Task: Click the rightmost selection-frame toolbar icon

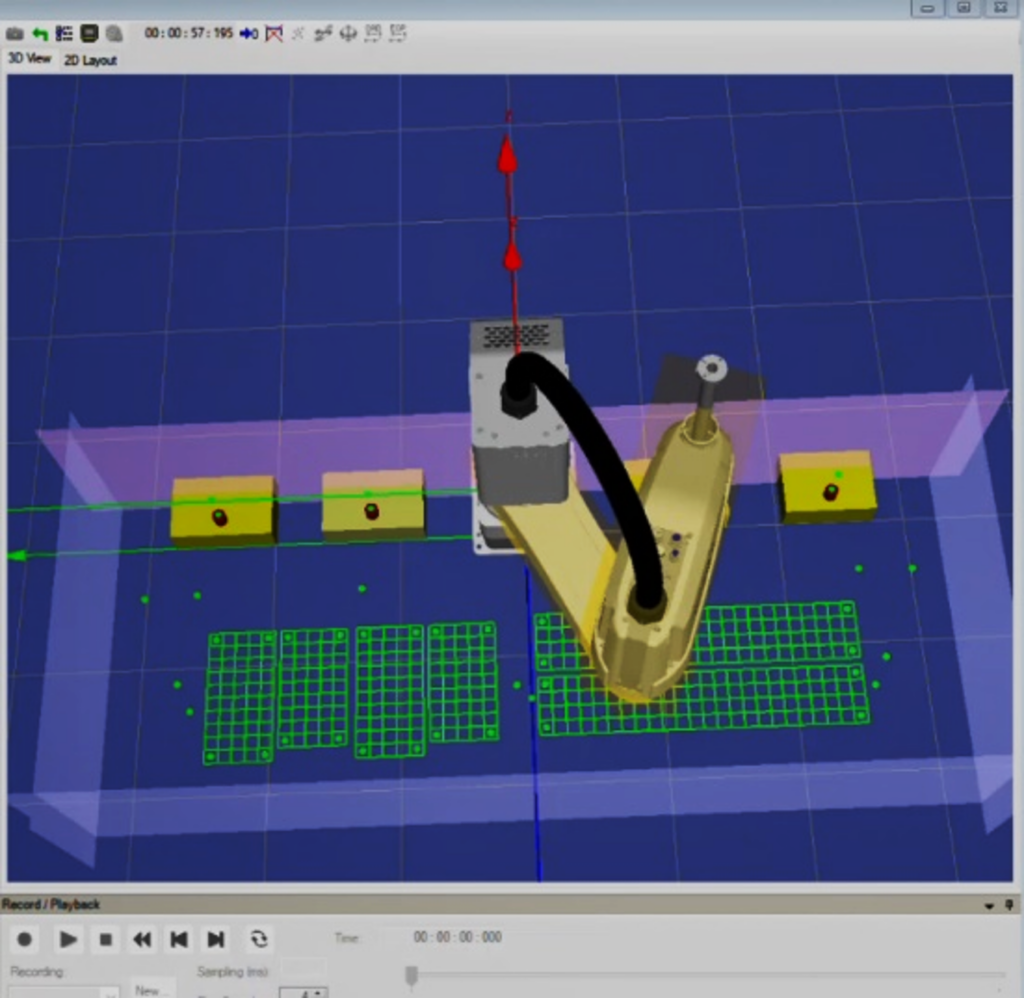Action: coord(396,33)
